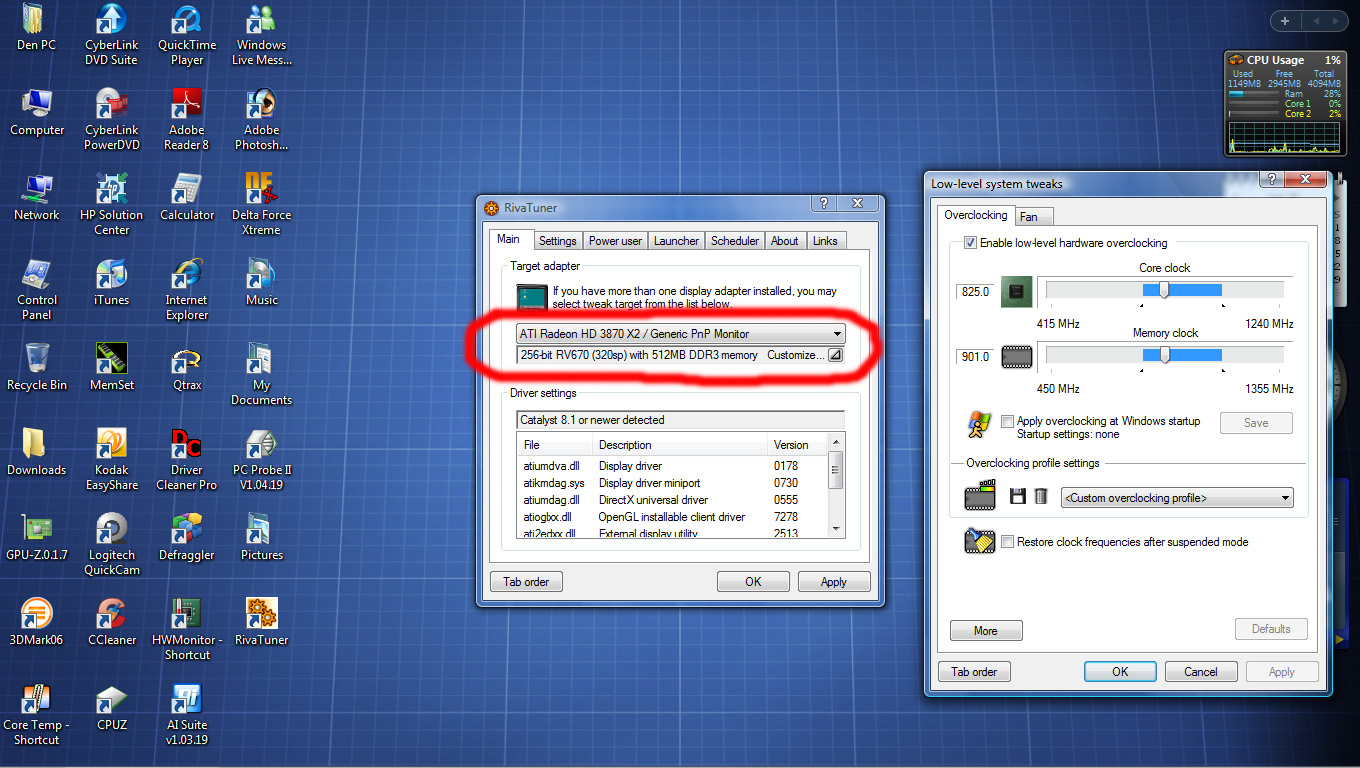The width and height of the screenshot is (1360, 768).
Task: Open MemSet desktop shortcut
Action: click(x=111, y=367)
